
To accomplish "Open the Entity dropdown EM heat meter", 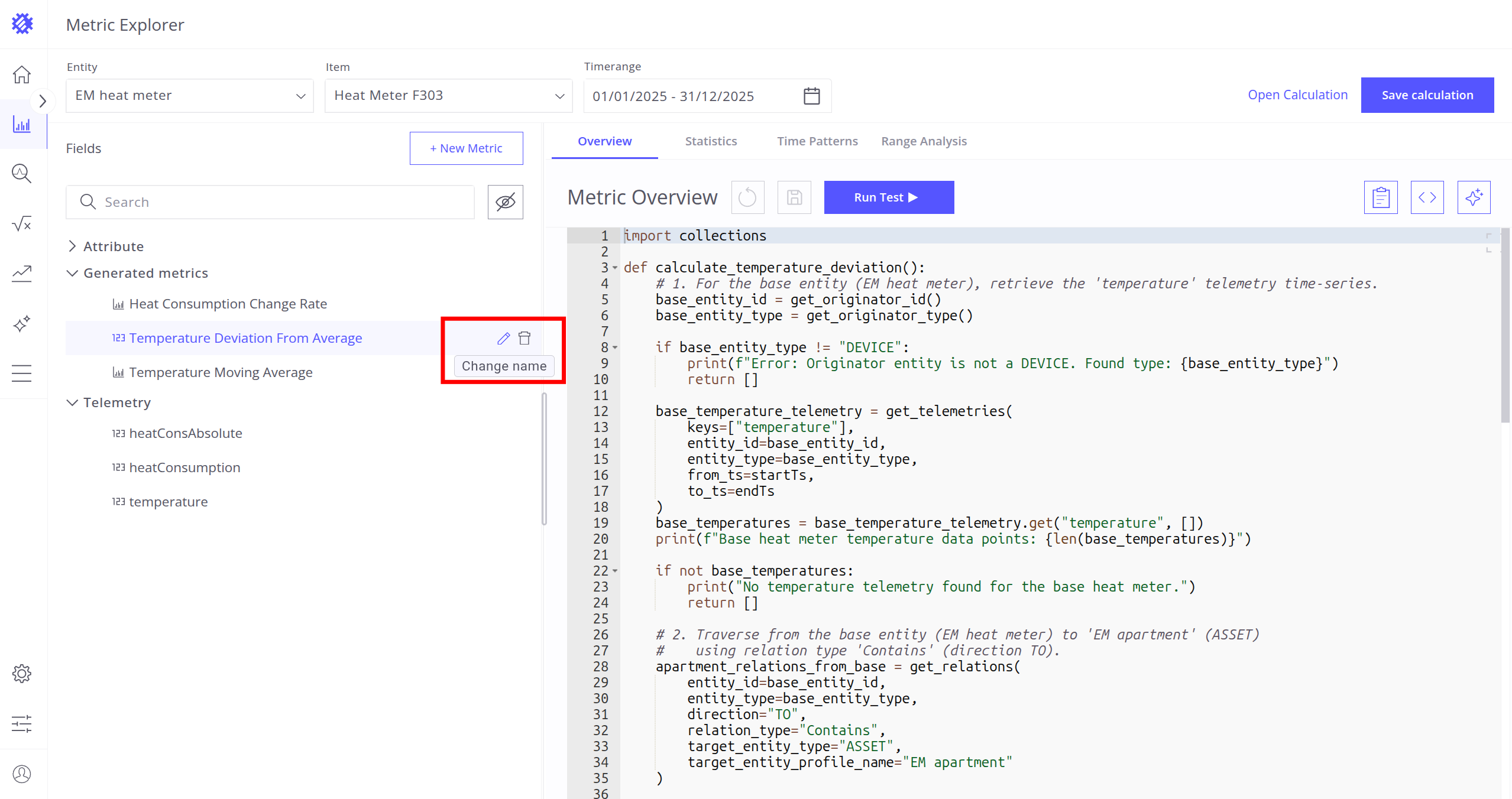I will click(x=190, y=96).
